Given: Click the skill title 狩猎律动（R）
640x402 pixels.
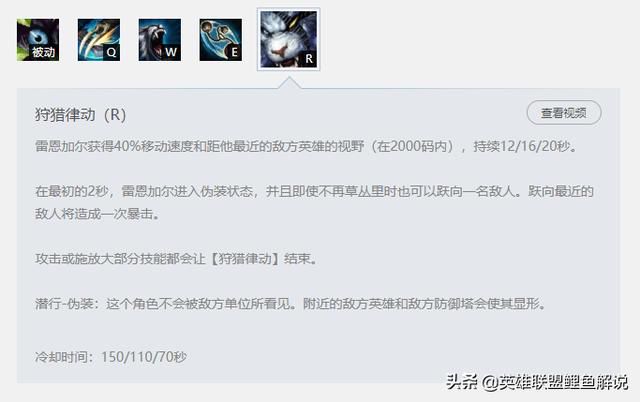Looking at the screenshot, I should pyautogui.click(x=80, y=115).
